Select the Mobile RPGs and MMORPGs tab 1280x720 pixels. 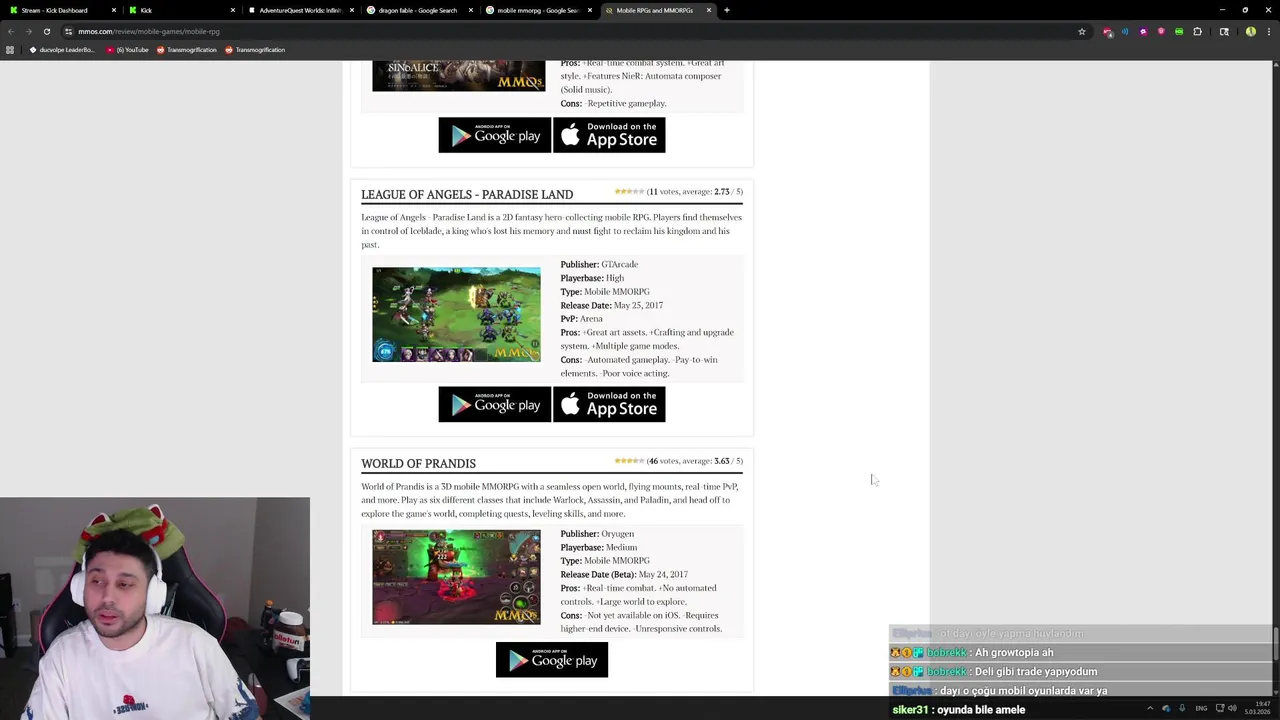(x=657, y=10)
